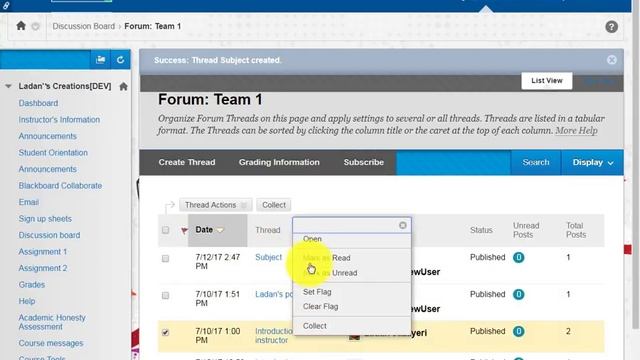
Task: Click the Unread Posts column header
Action: [526, 230]
